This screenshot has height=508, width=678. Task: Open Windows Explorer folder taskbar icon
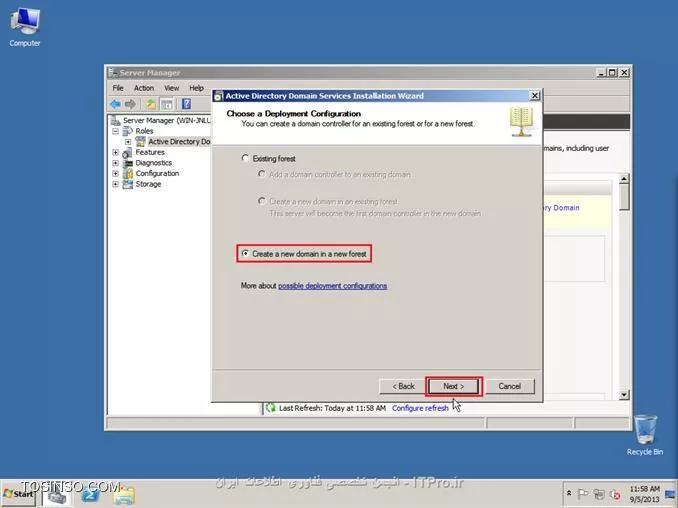pyautogui.click(x=124, y=495)
